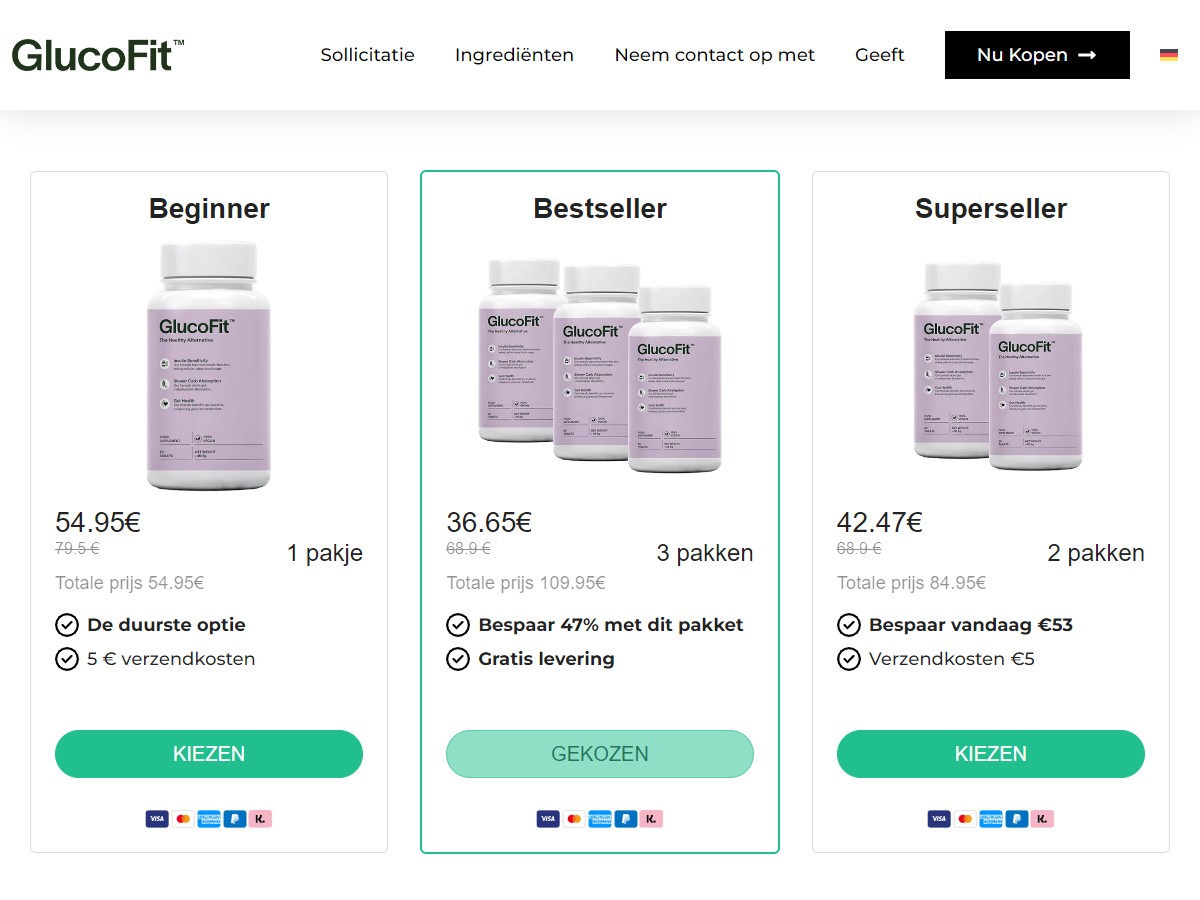This screenshot has width=1200, height=900.
Task: Click checkmark beside 'De duurste optie'
Action: 67,625
